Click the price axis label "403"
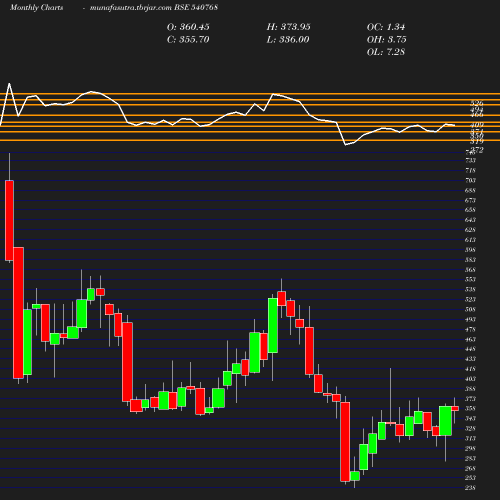 [x=470, y=379]
